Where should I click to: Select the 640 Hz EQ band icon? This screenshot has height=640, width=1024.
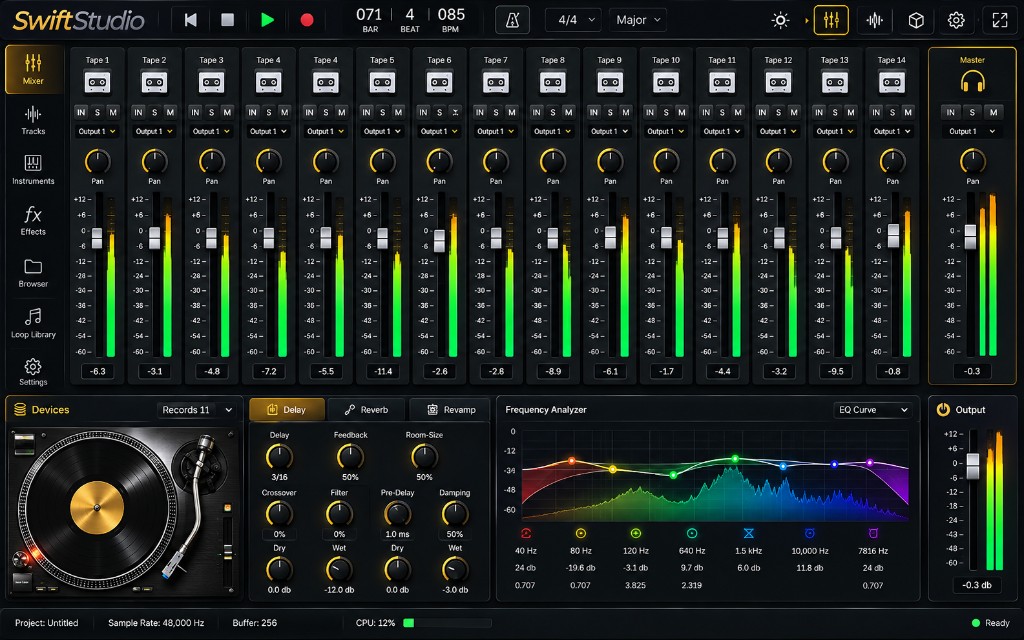(692, 534)
